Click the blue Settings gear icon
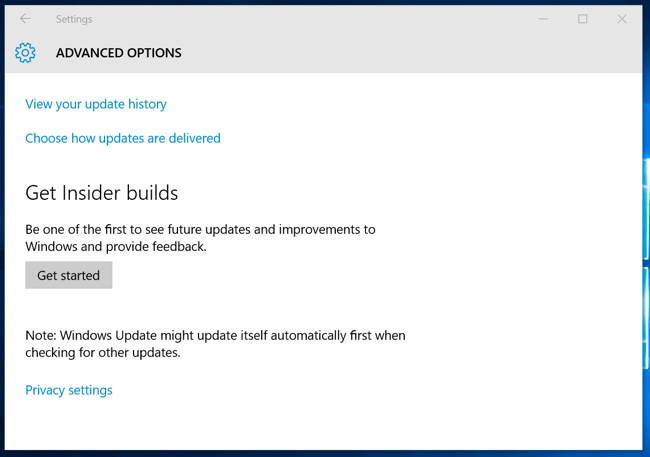Screen dimensions: 650x457 coord(25,53)
